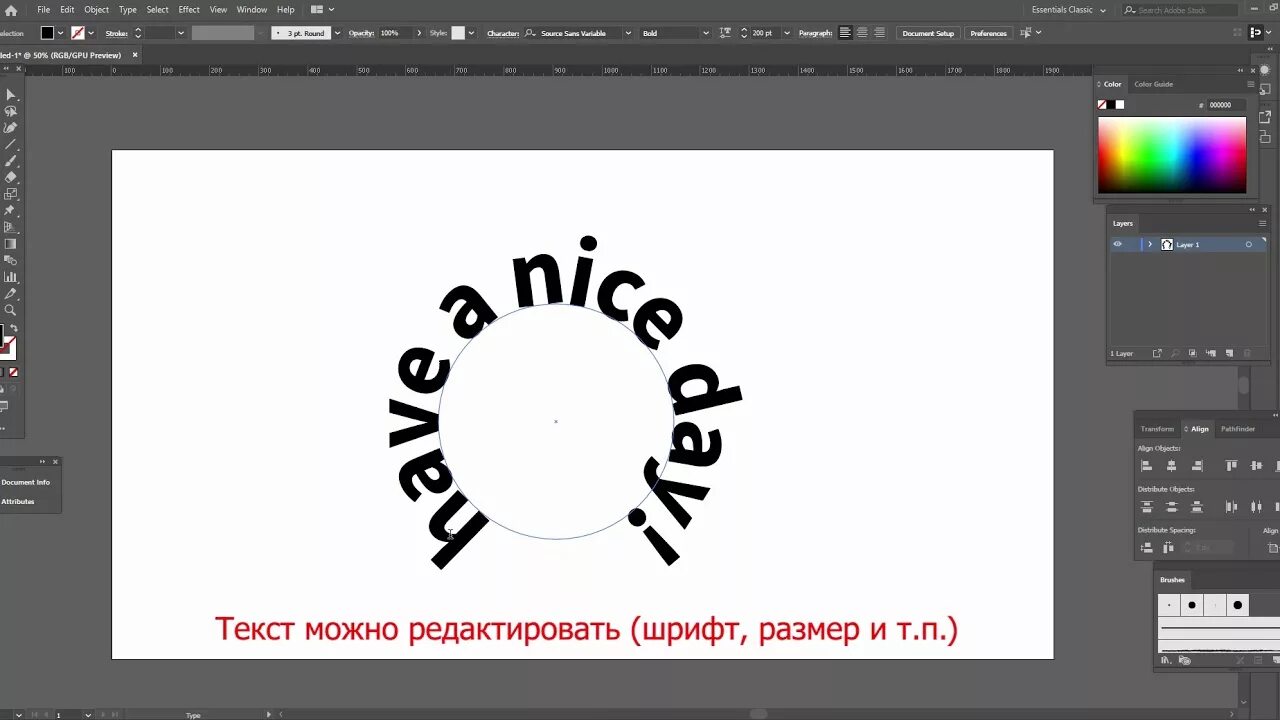The image size is (1280, 720).
Task: Click the Layer 1 target circle
Action: [x=1248, y=244]
